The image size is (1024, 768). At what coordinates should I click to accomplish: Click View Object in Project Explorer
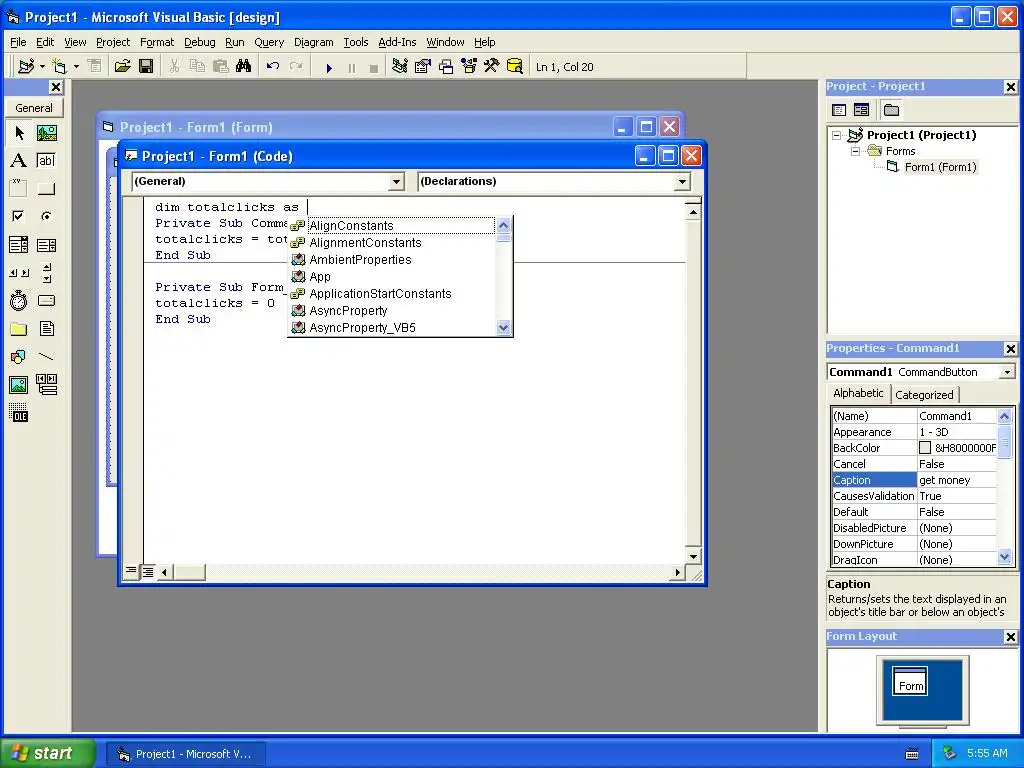tap(861, 110)
